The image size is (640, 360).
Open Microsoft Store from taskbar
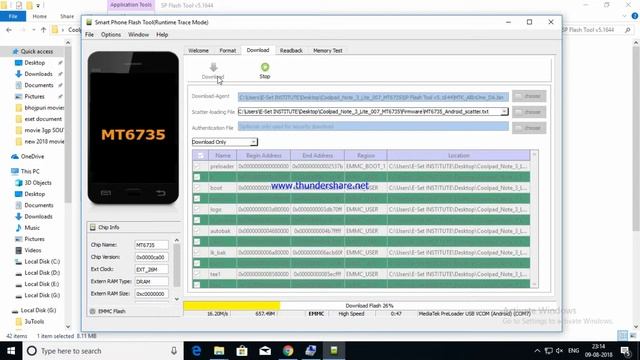pyautogui.click(x=242, y=351)
